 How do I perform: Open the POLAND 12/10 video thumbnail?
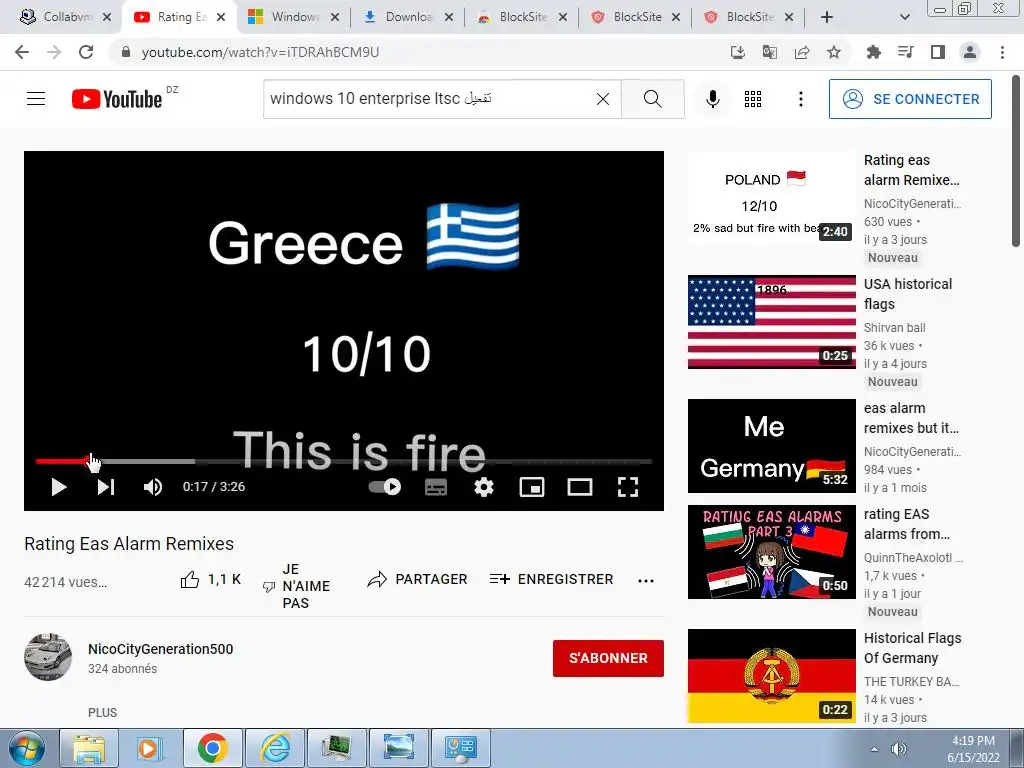tap(771, 198)
